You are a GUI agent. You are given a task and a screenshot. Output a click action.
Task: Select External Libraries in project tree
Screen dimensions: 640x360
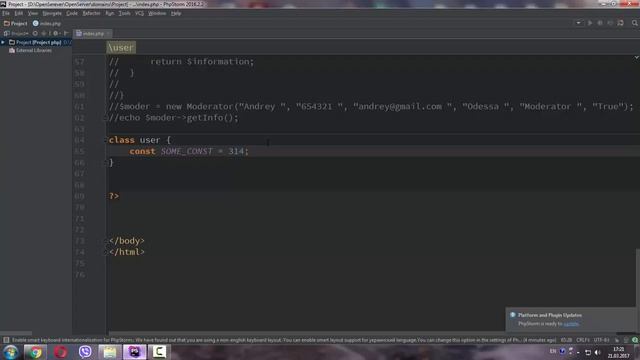coord(31,51)
